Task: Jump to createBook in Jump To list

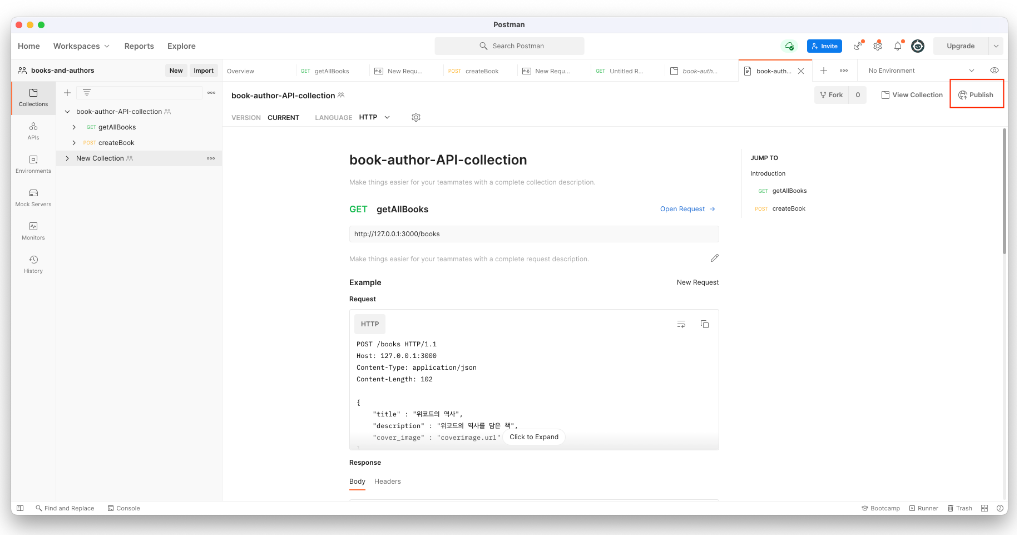Action: coord(780,209)
